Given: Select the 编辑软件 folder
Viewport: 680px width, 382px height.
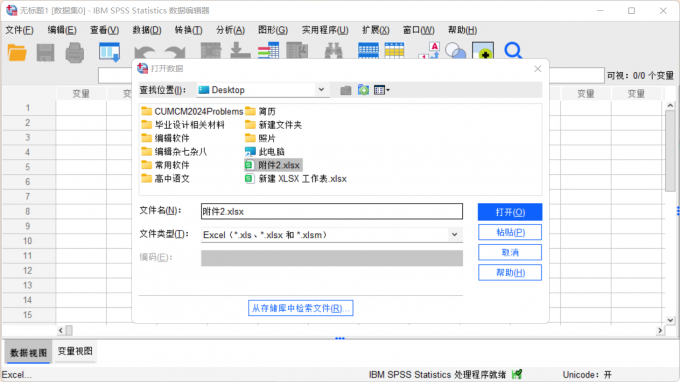Looking at the screenshot, I should click(x=166, y=138).
